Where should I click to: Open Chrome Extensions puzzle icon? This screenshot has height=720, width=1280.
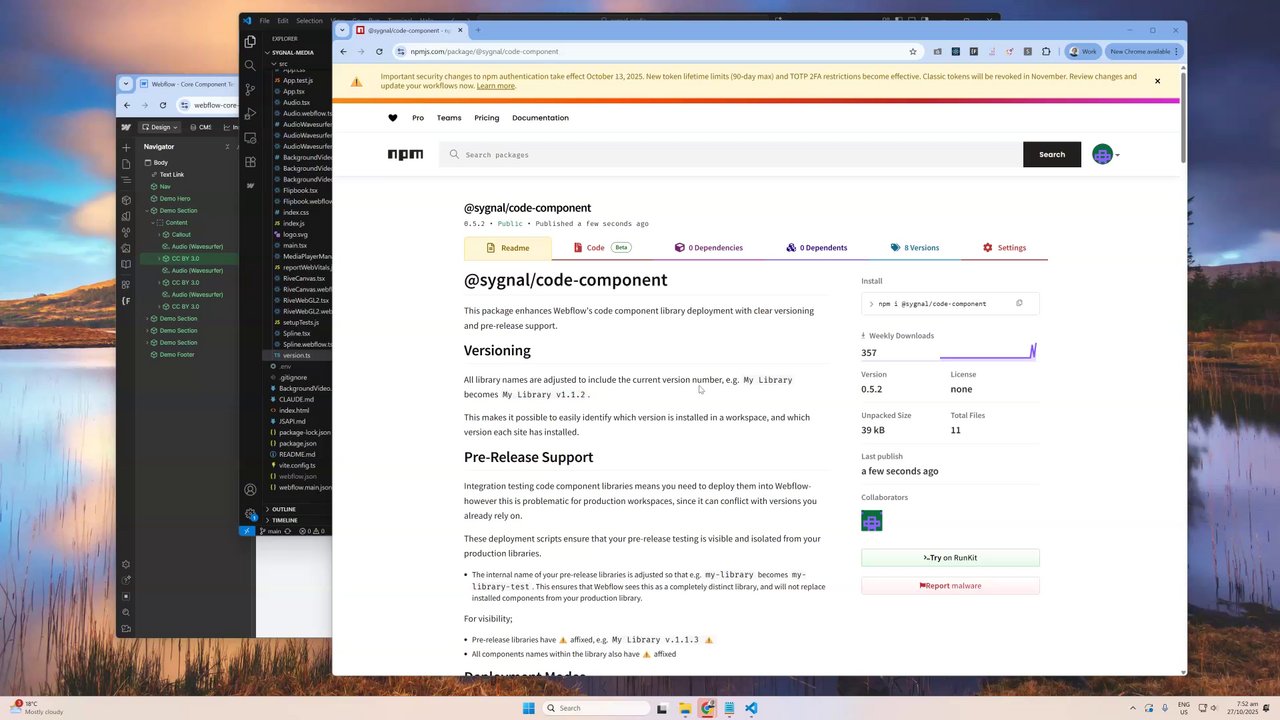pyautogui.click(x=1046, y=51)
